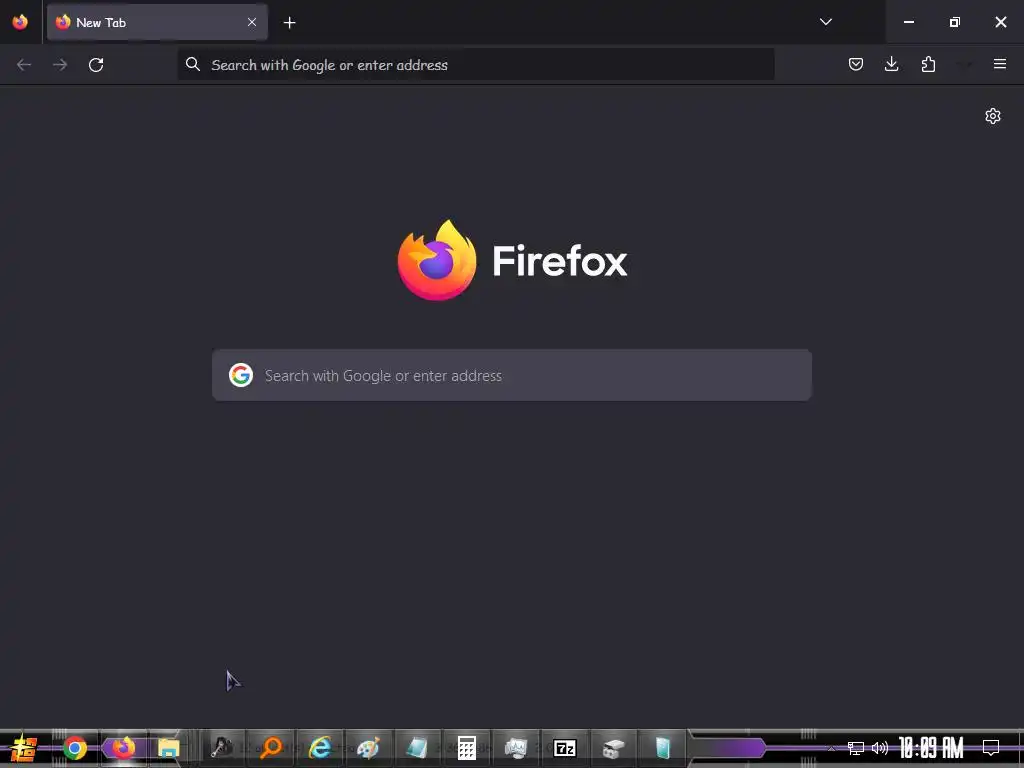1024x768 pixels.
Task: Launch 7-Zip from the taskbar
Action: tap(565, 748)
